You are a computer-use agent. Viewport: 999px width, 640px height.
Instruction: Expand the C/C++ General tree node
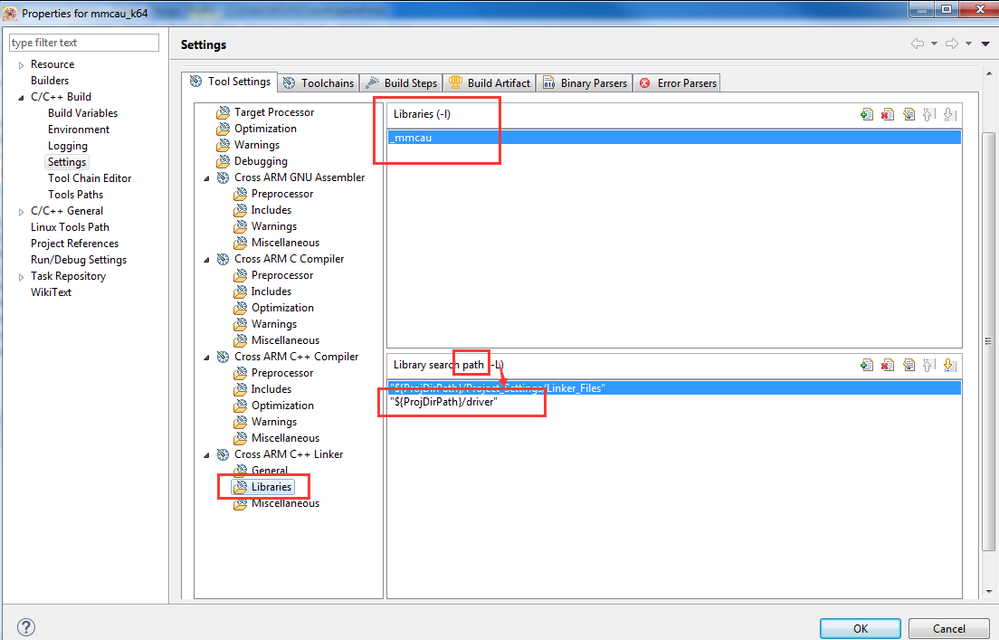tap(21, 211)
